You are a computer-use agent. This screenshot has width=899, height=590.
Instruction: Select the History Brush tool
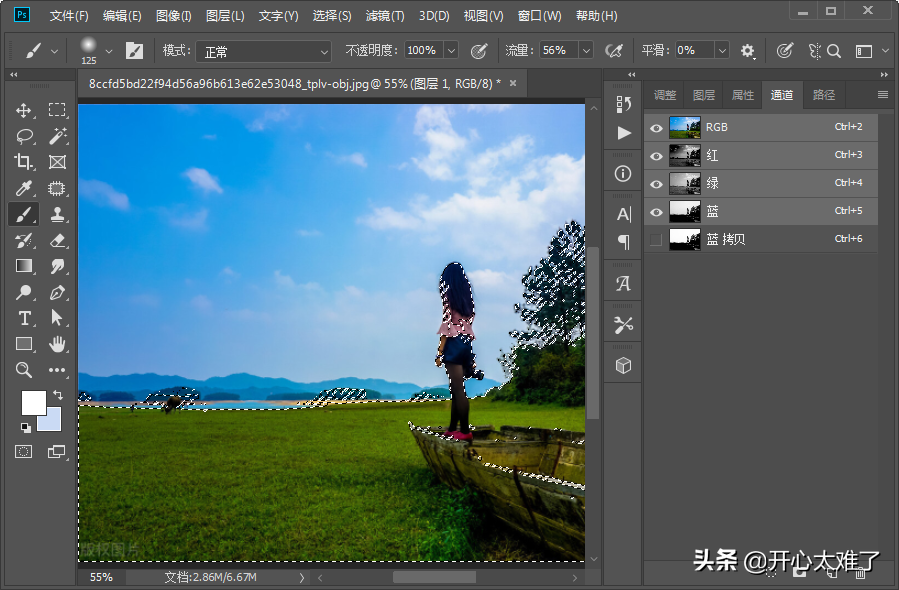tap(24, 240)
